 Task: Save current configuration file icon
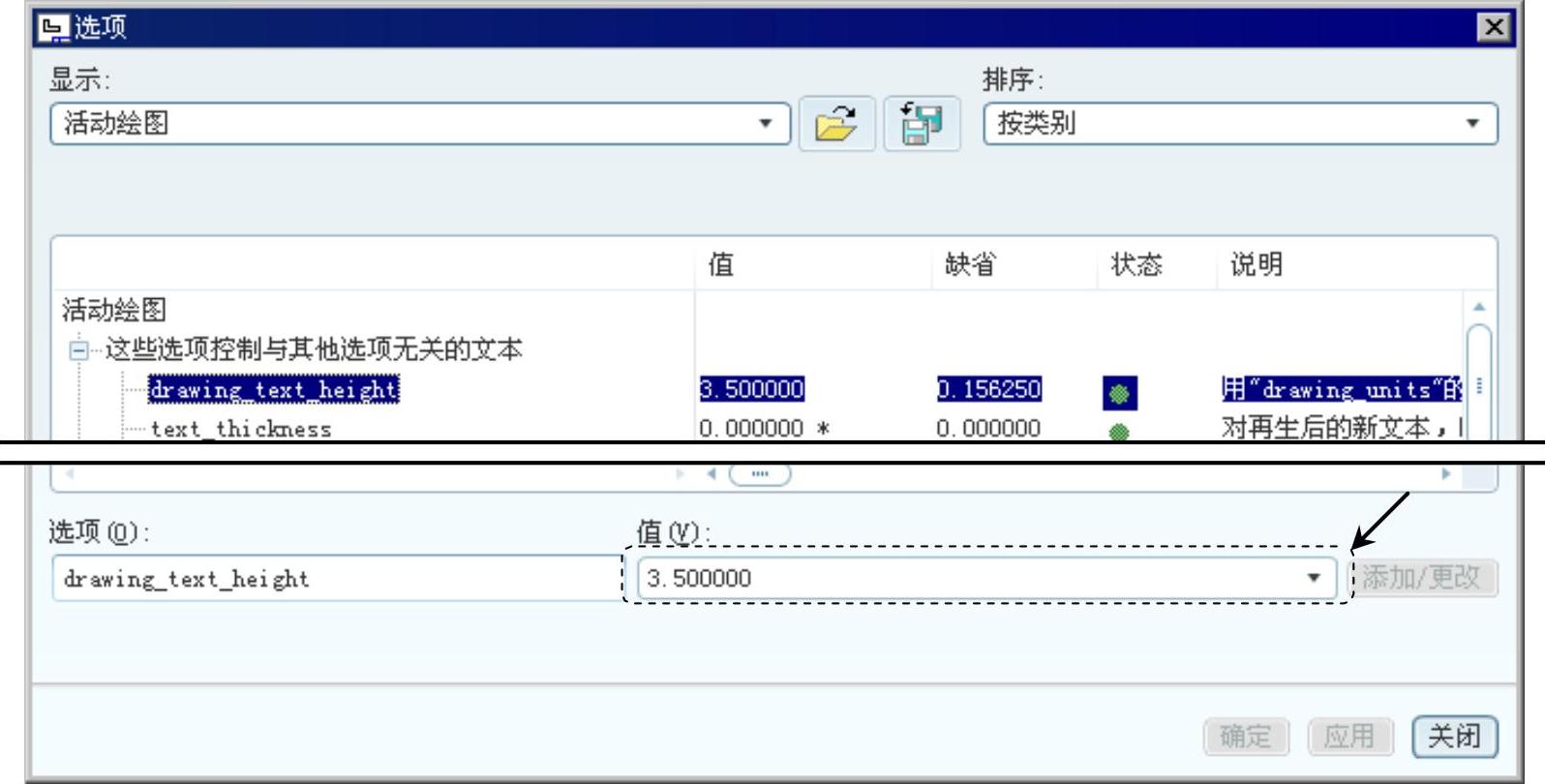923,124
